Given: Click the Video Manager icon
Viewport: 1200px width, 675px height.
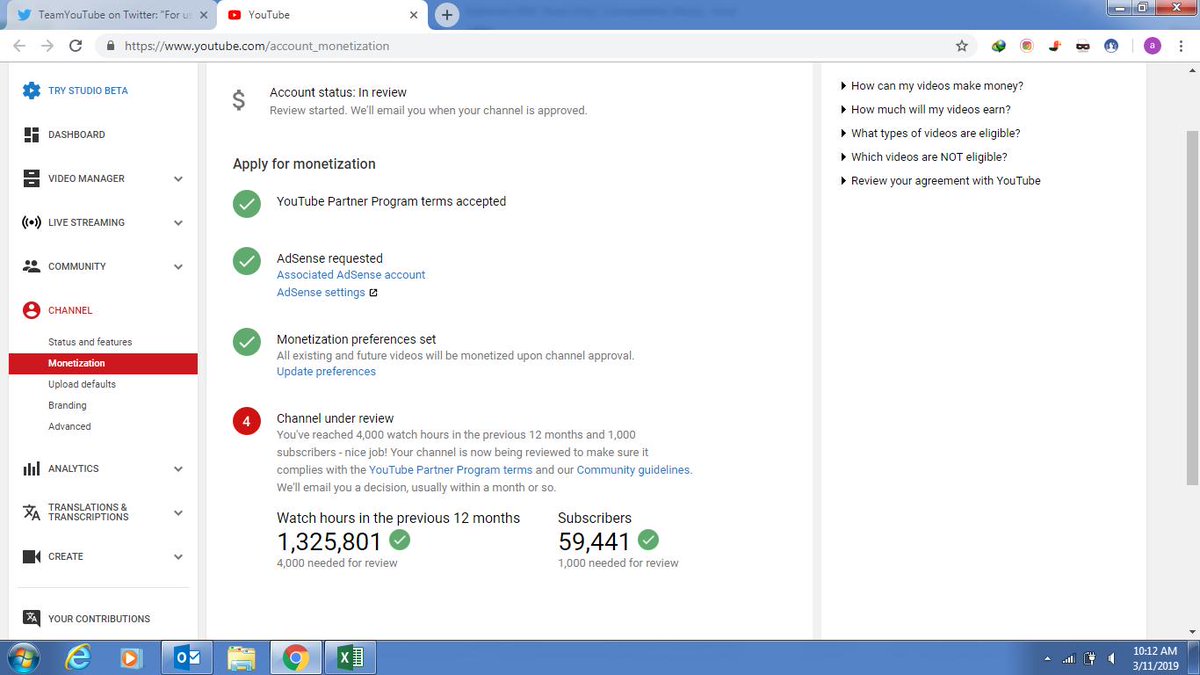Looking at the screenshot, I should tap(31, 179).
